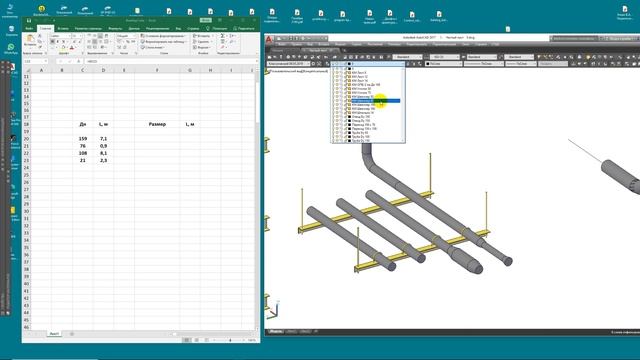
Task: Click Excel font color swatch with red bar
Action: 72,48
